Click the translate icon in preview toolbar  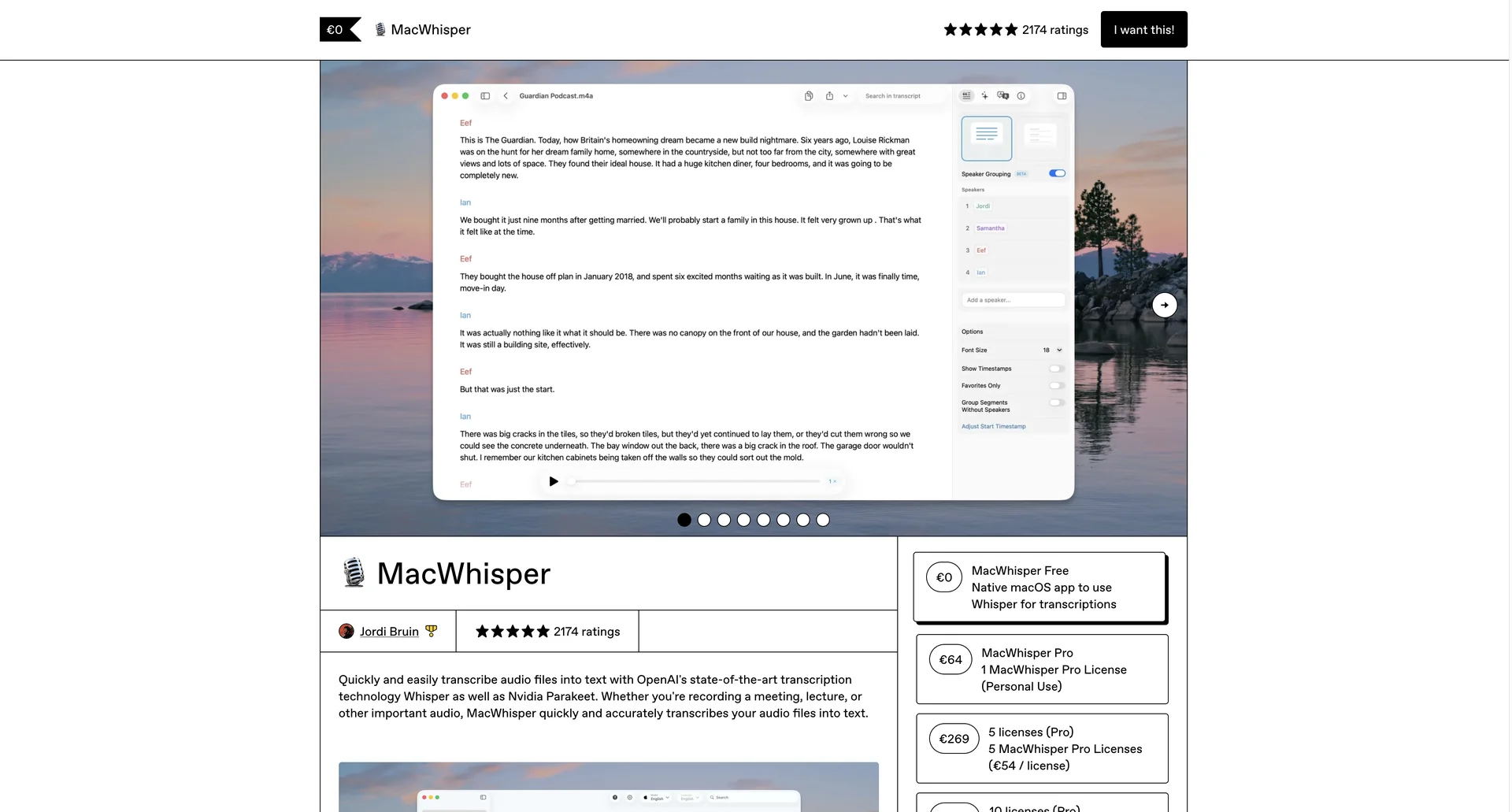(1002, 95)
